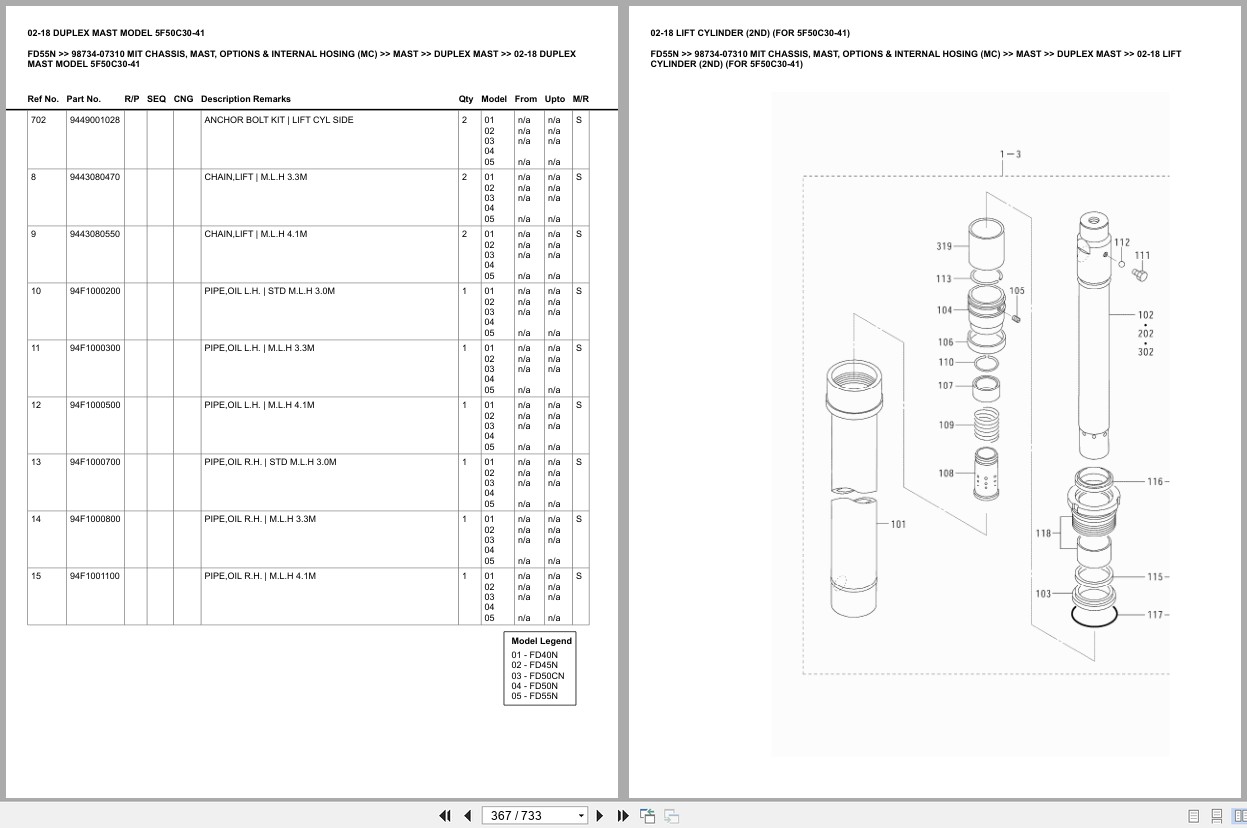Image resolution: width=1247 pixels, height=828 pixels.
Task: Click part number 94F1000200
Action: (x=95, y=291)
